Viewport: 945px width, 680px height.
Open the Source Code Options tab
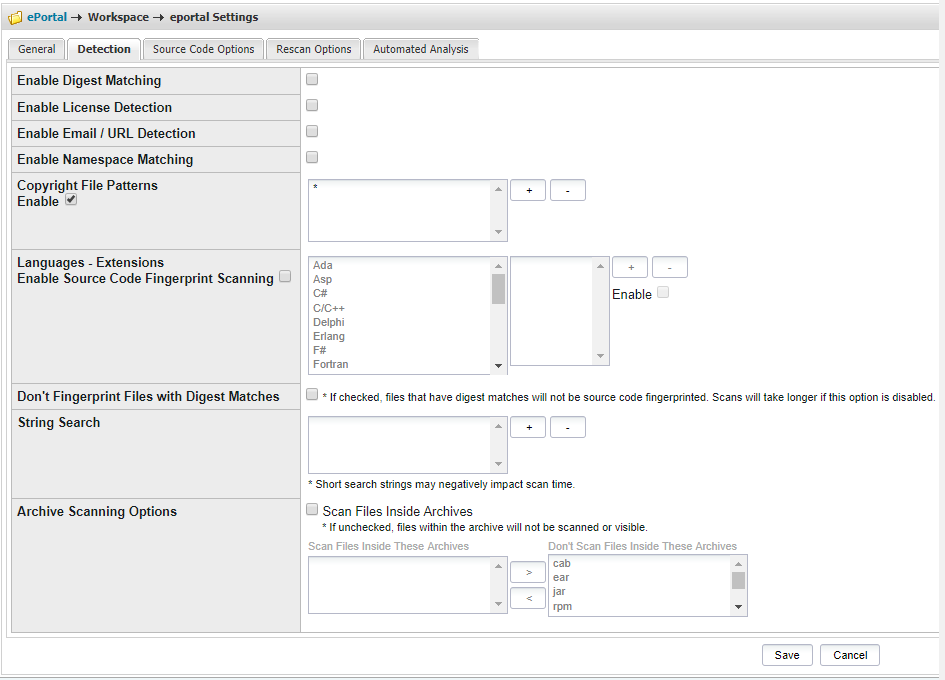pos(203,48)
